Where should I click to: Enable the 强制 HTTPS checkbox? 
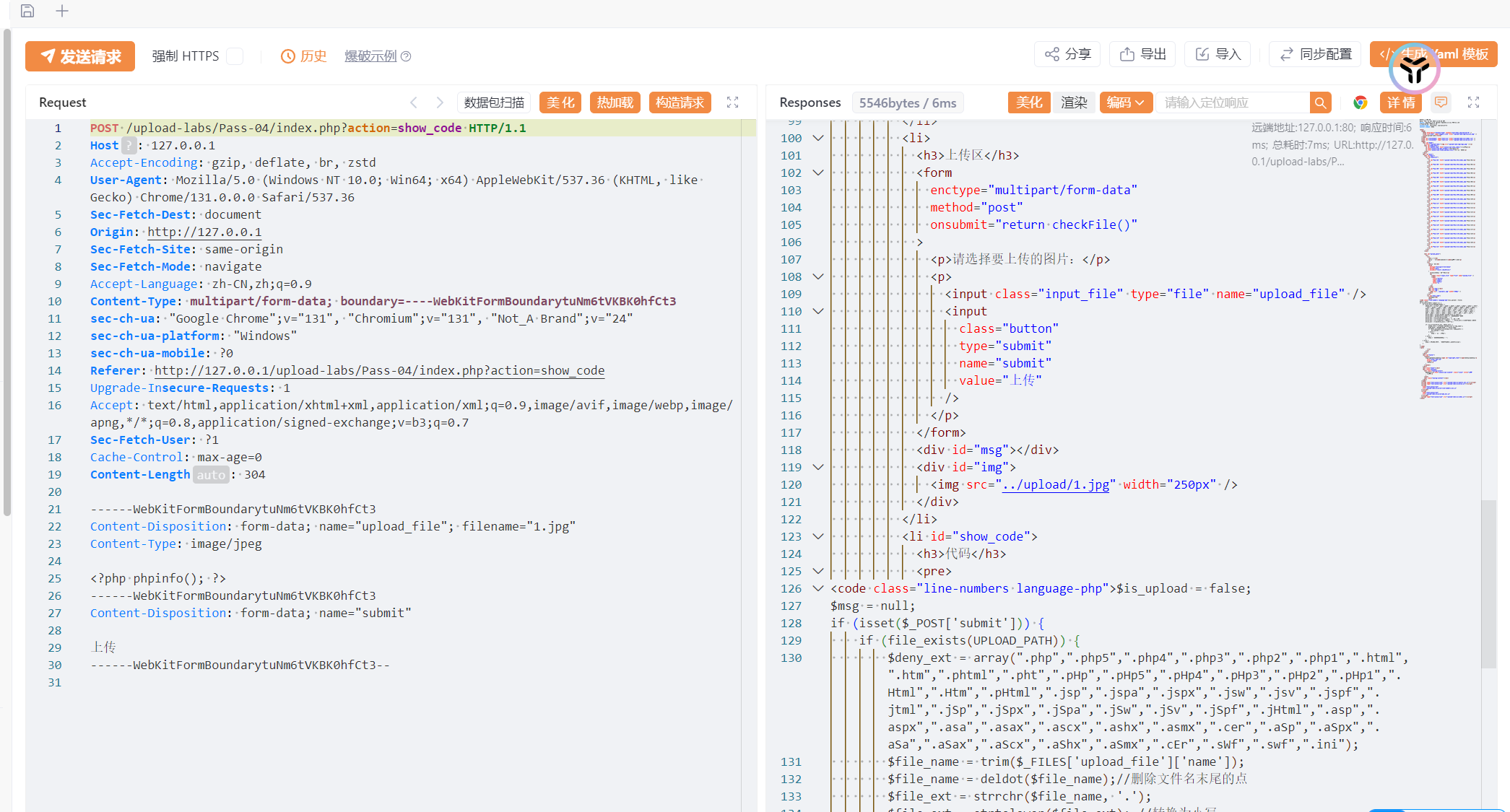click(x=235, y=56)
